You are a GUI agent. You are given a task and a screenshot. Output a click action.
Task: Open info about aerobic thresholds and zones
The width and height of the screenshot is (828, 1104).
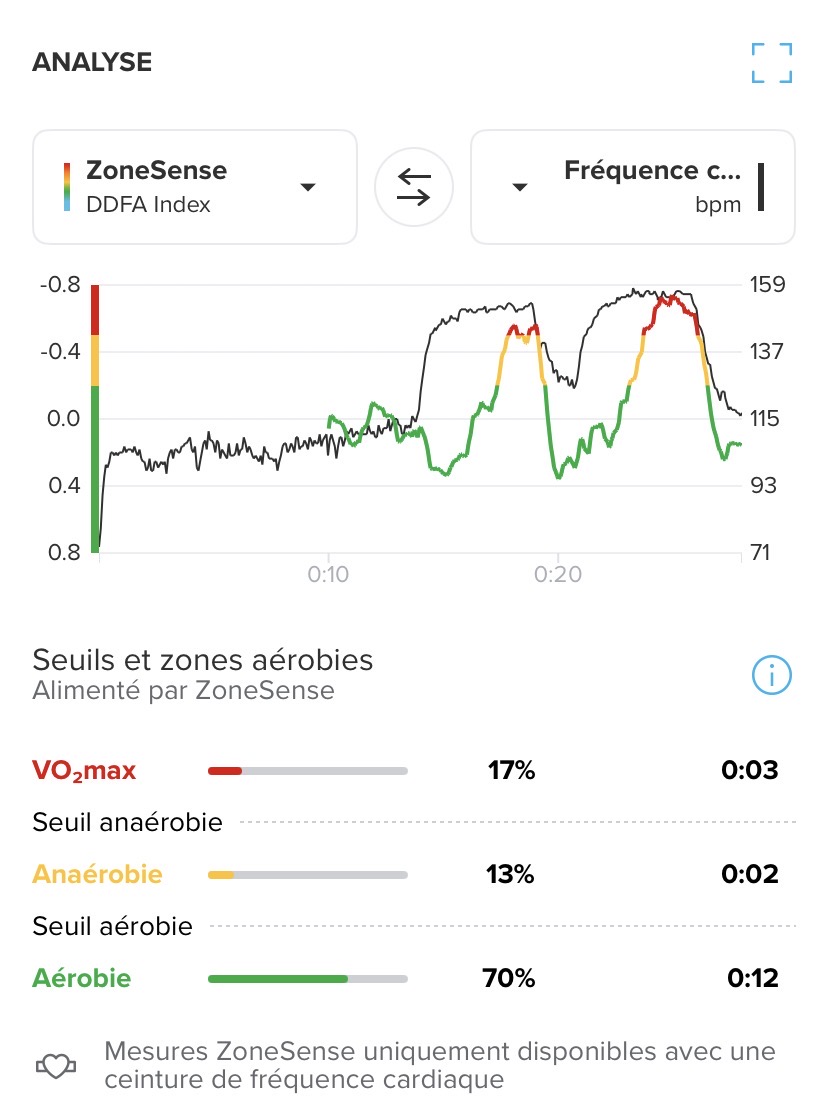click(771, 677)
